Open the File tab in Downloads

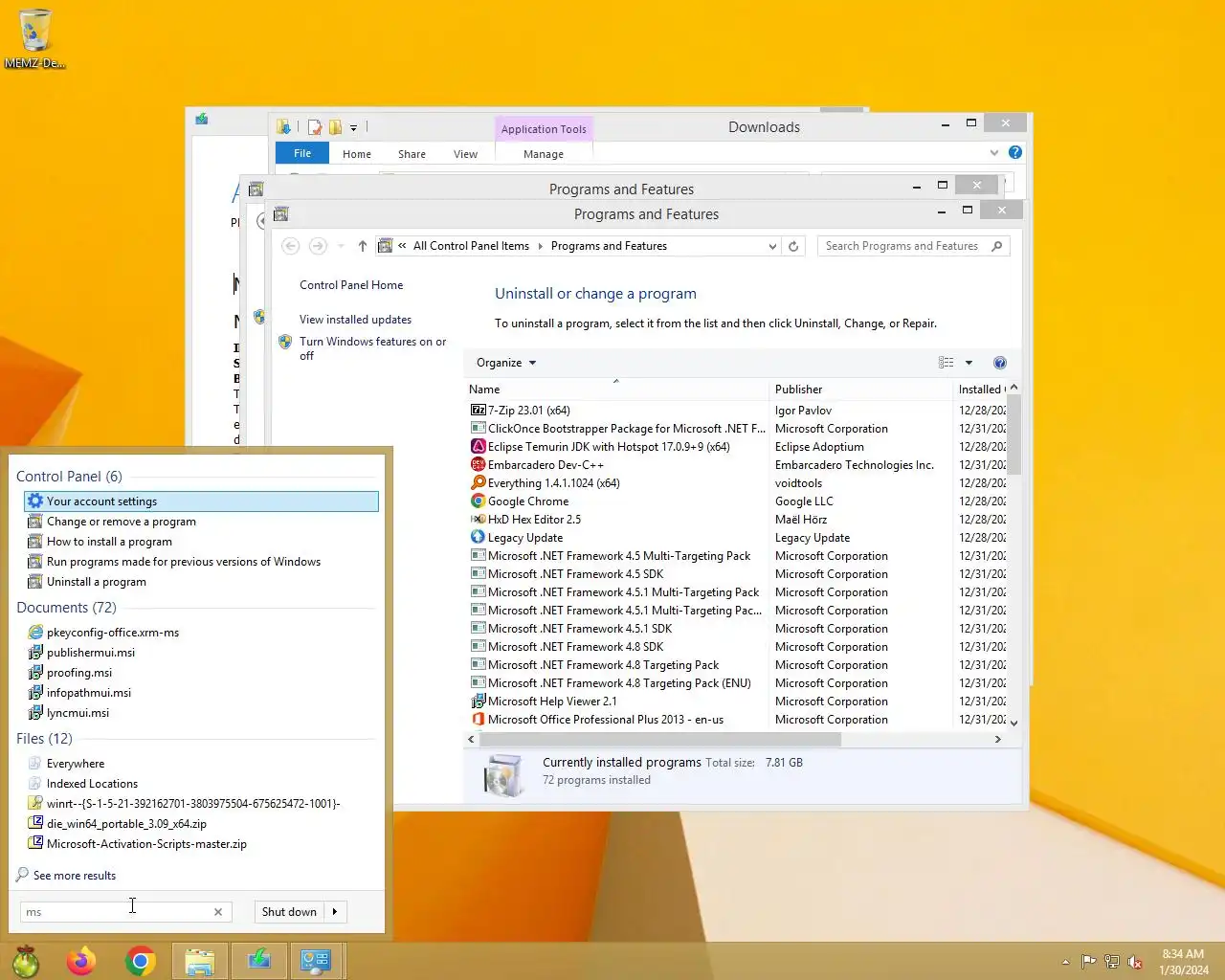point(302,153)
